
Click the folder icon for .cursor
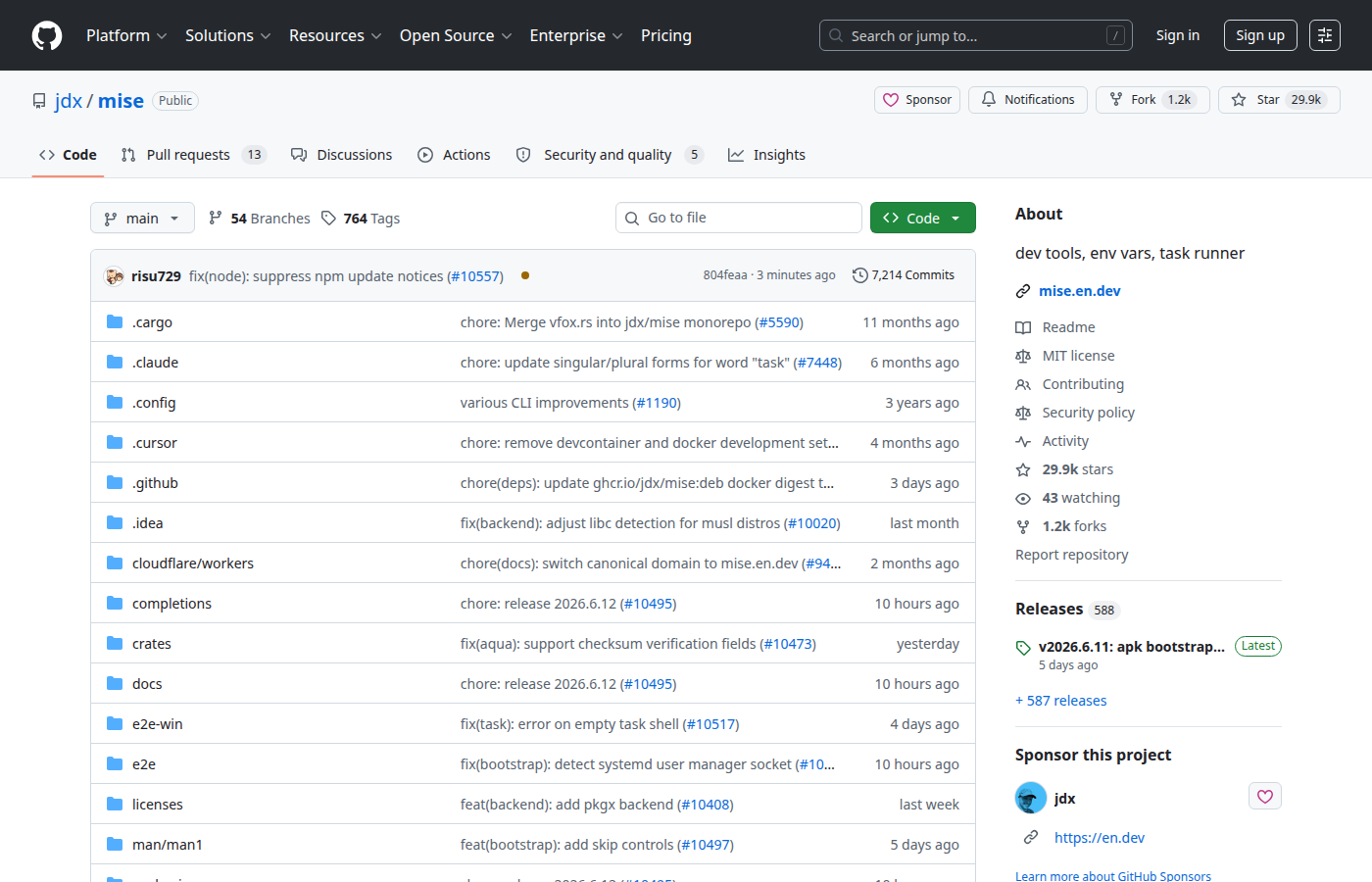point(115,442)
